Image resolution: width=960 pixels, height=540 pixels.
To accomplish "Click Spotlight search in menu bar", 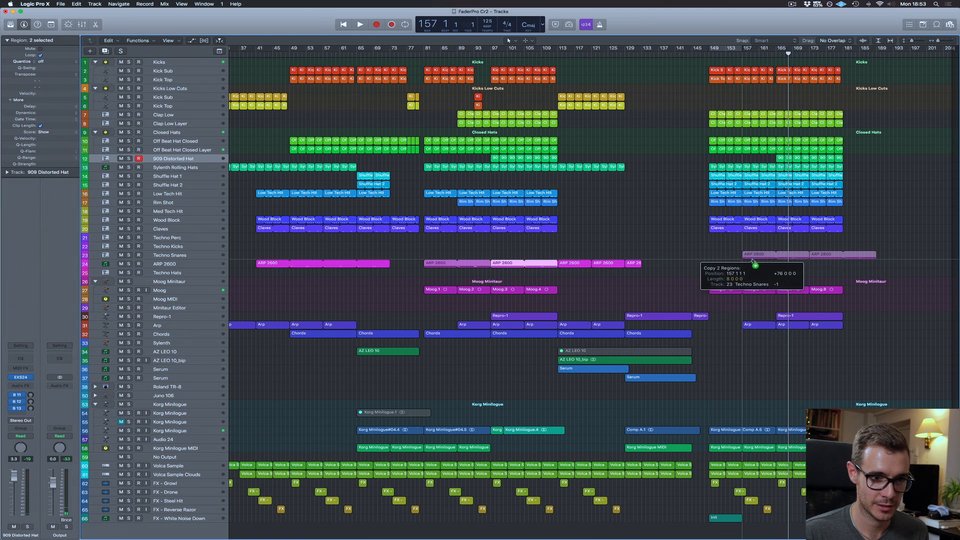I will pos(936,4).
